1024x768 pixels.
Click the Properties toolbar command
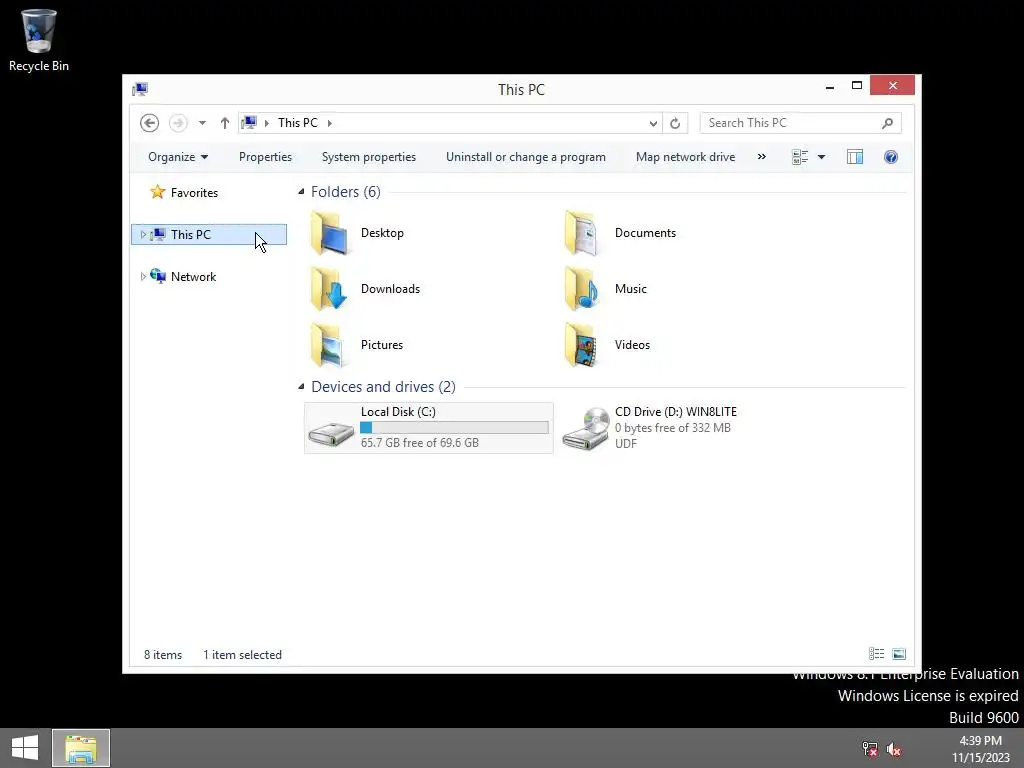tap(265, 157)
